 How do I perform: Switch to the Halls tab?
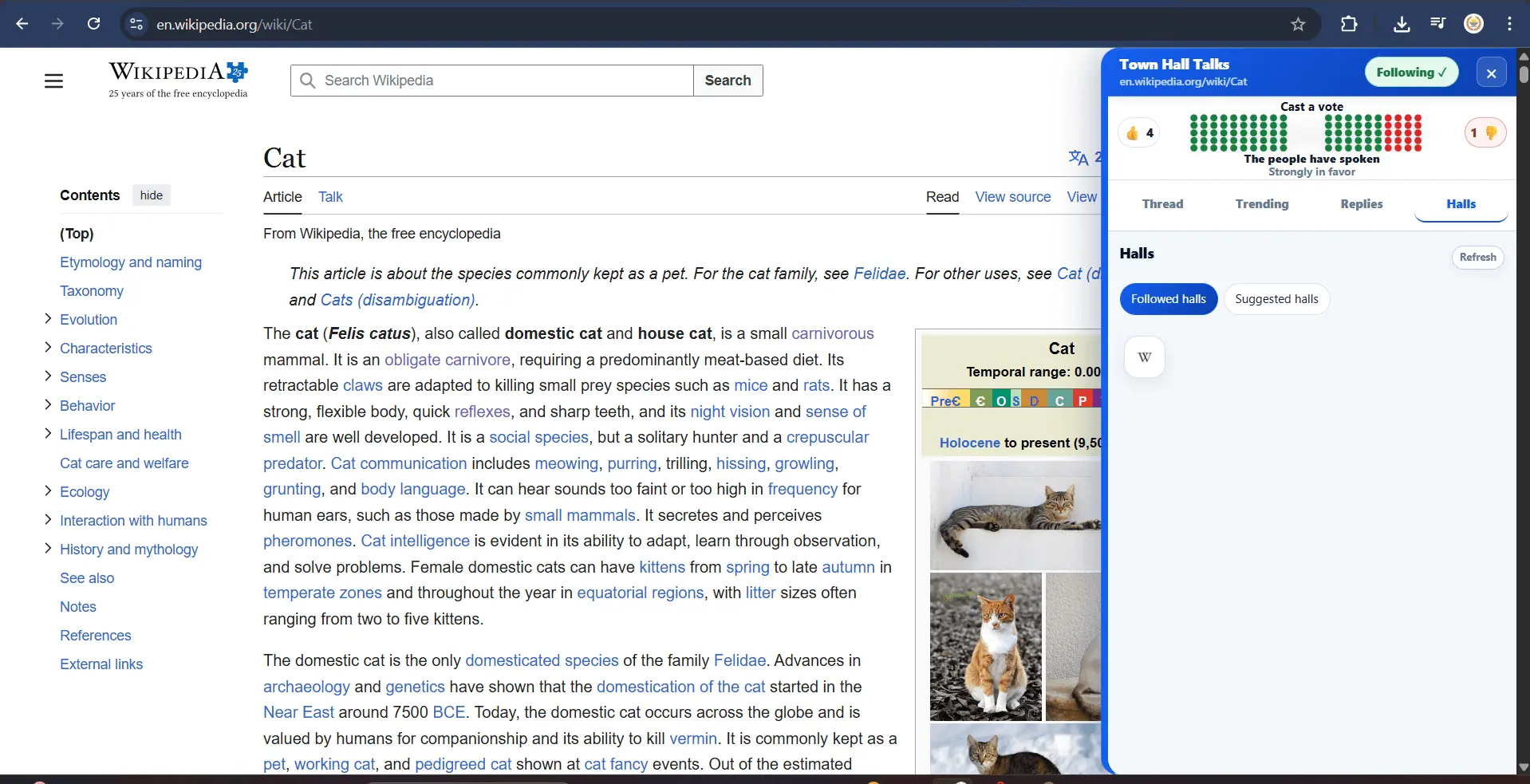pyautogui.click(x=1461, y=204)
